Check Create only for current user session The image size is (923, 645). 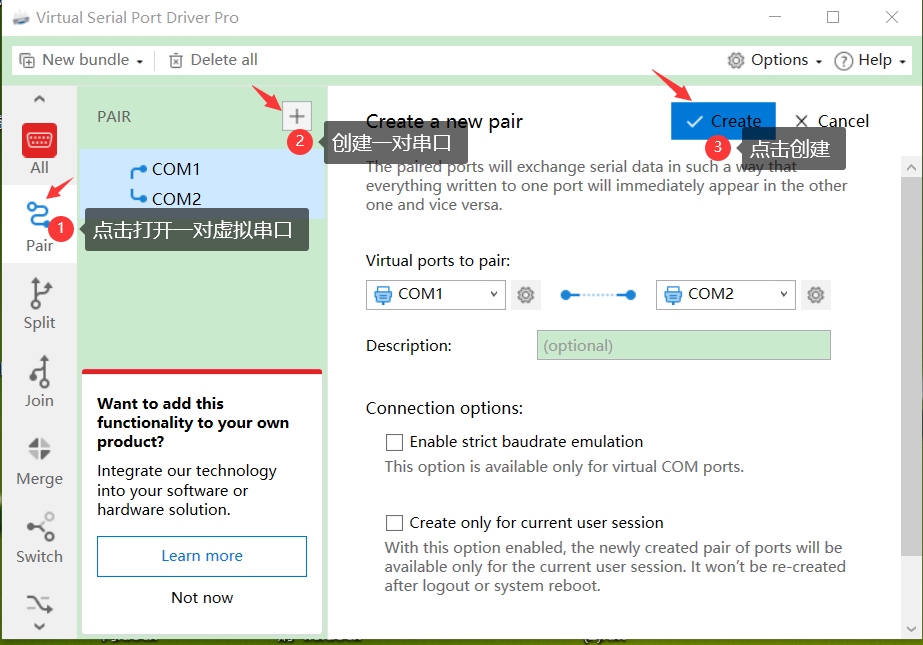pyautogui.click(x=394, y=523)
